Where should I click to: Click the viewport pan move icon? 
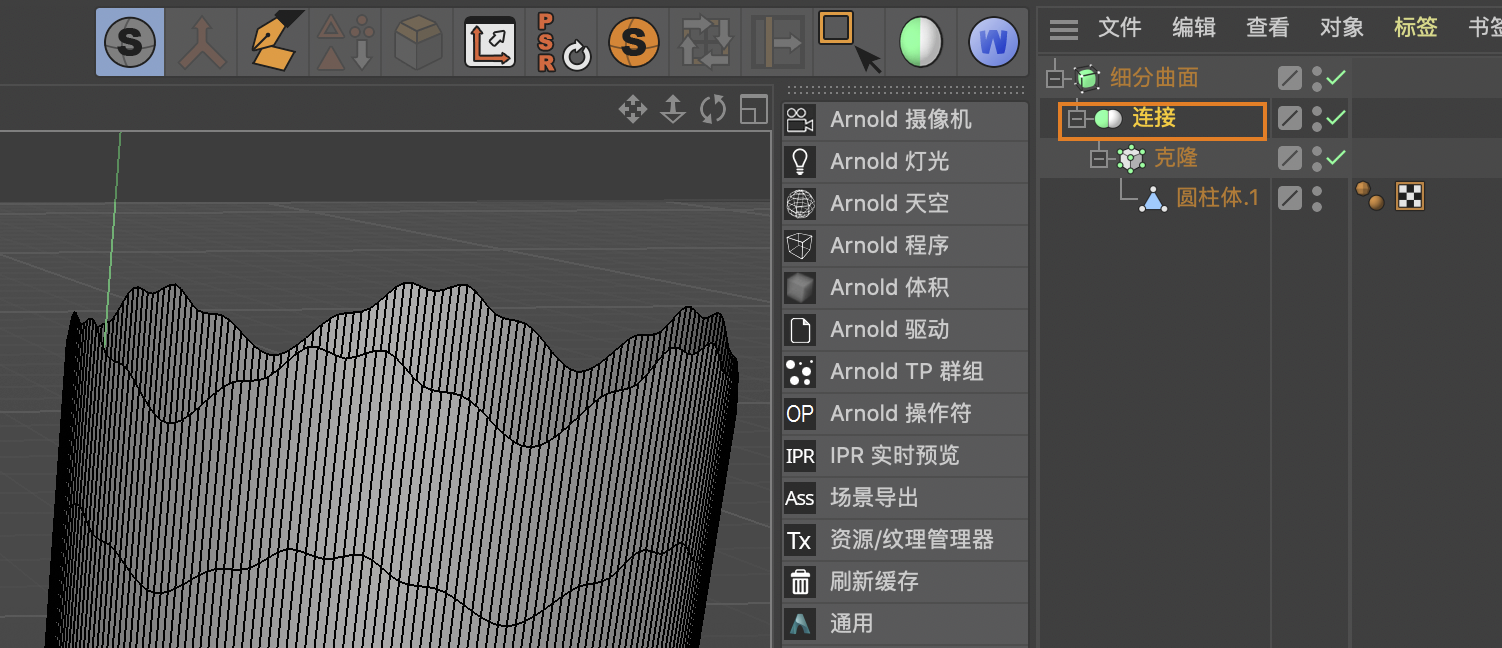click(x=633, y=110)
